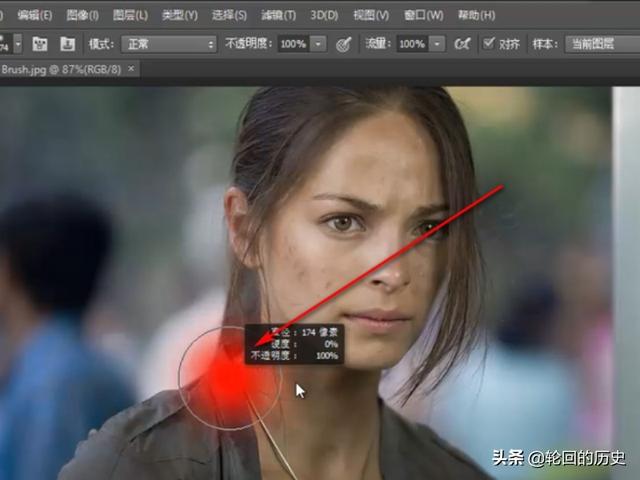This screenshot has height=480, width=640.
Task: Click the 不透明度 100% value field
Action: point(293,44)
